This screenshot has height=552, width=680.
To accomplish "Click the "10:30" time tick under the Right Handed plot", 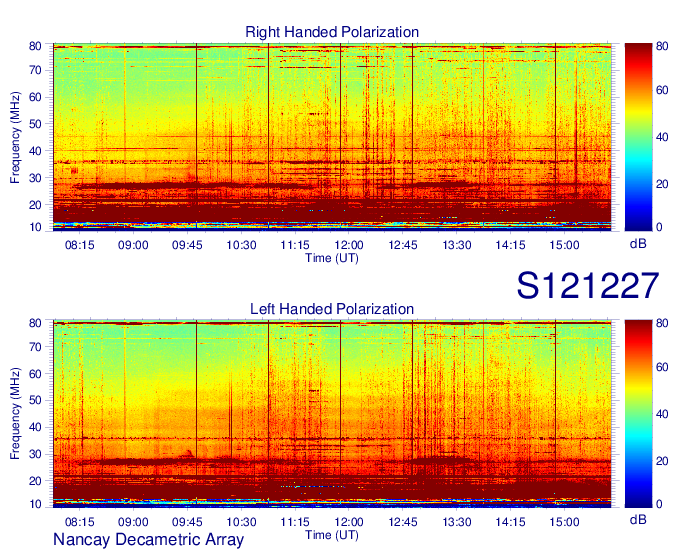I will click(241, 245).
